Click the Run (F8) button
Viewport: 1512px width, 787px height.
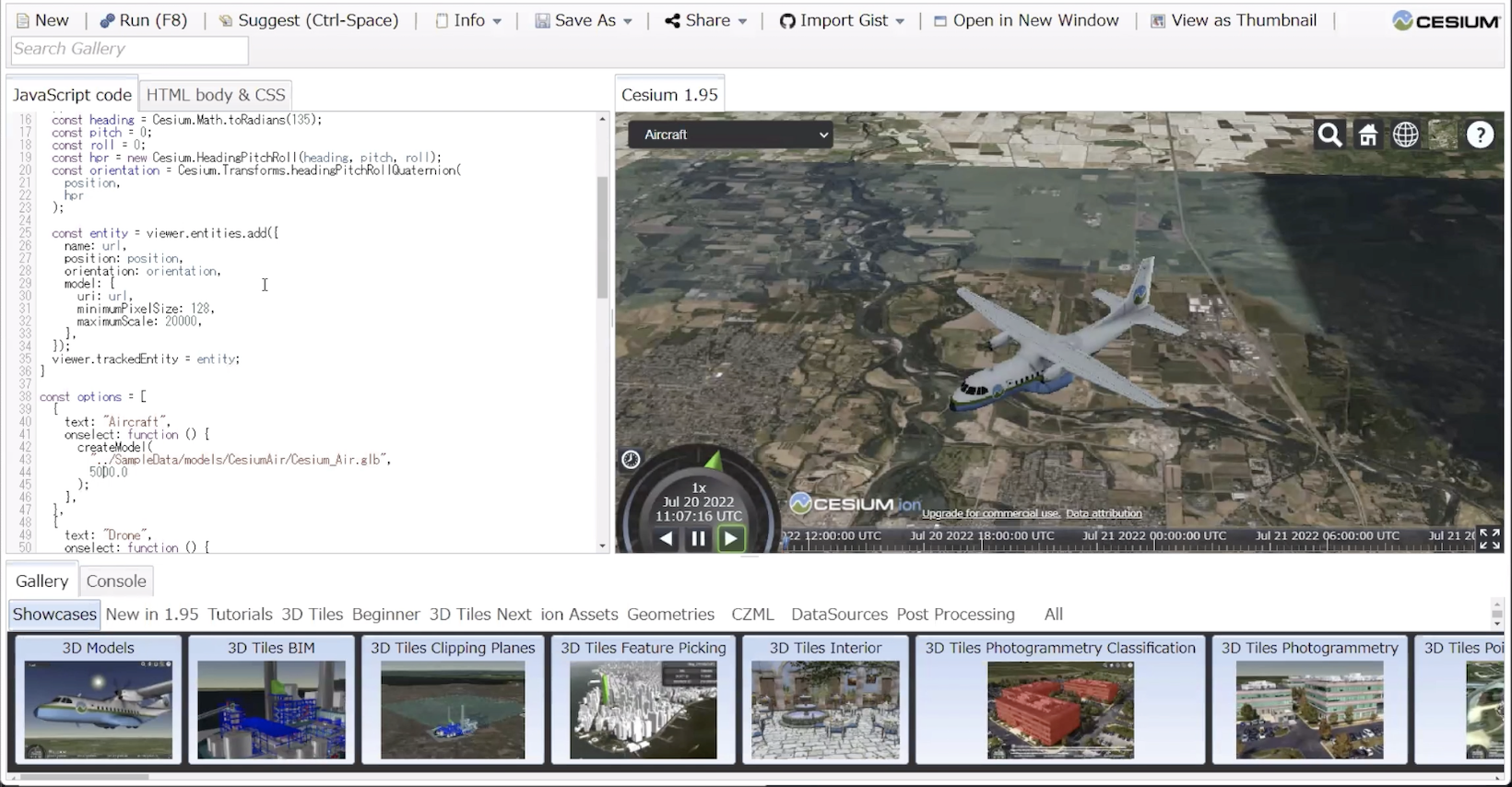tap(144, 20)
